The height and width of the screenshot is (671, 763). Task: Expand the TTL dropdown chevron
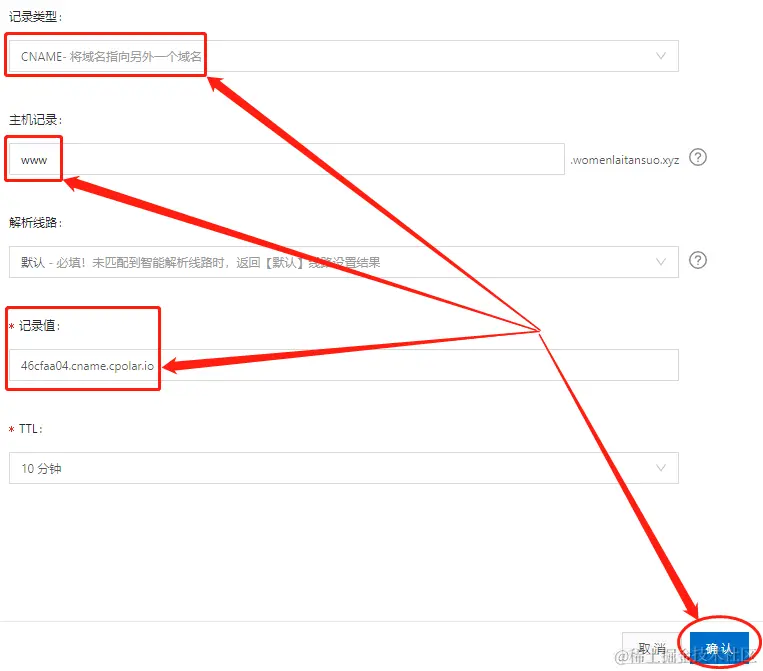(660, 468)
